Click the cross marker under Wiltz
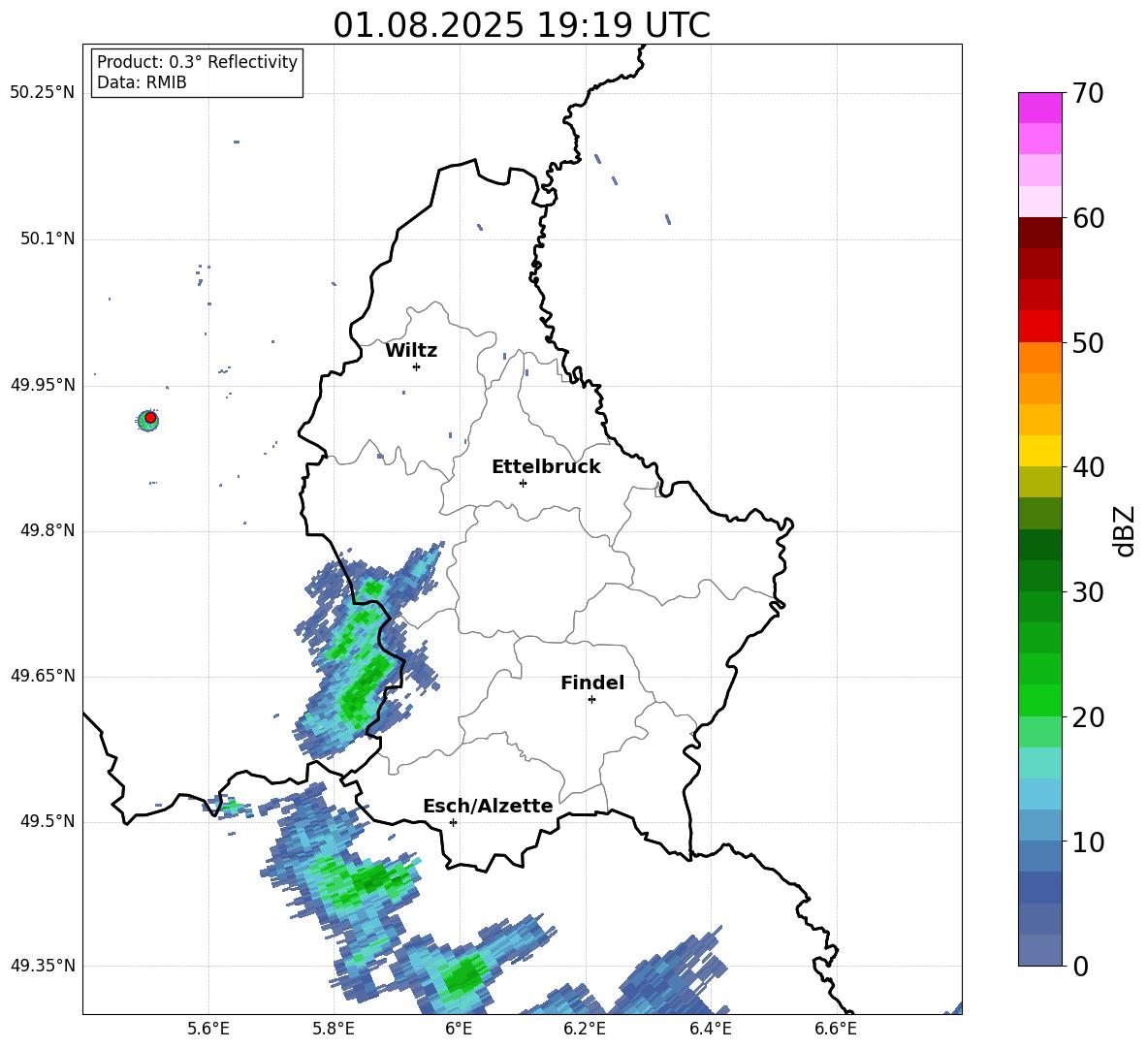 coord(416,366)
